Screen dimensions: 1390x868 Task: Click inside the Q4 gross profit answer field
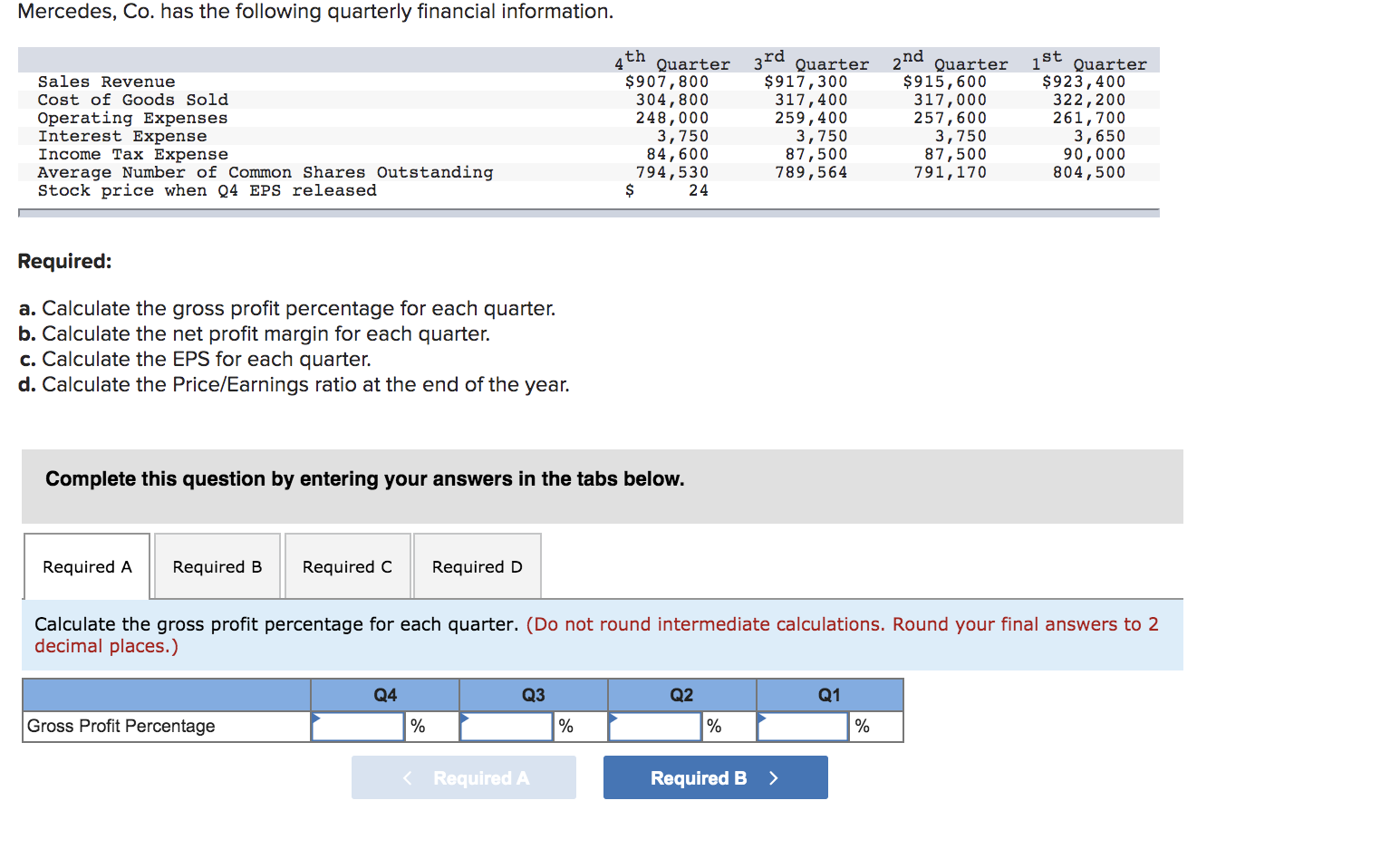point(360,726)
